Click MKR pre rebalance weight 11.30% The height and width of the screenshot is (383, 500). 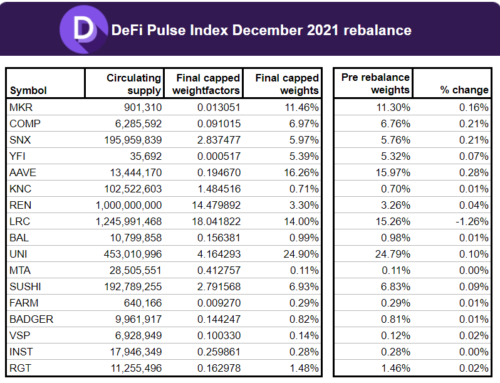click(393, 107)
